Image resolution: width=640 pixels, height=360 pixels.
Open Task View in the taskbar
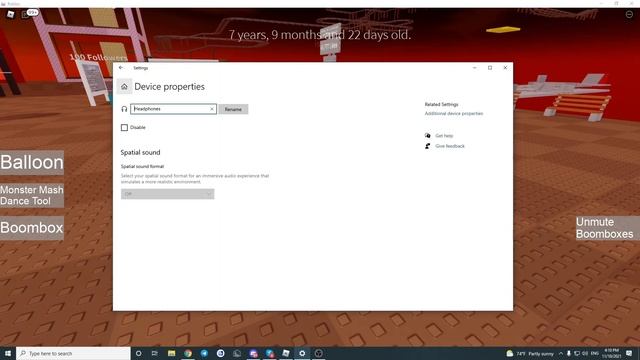[155, 353]
